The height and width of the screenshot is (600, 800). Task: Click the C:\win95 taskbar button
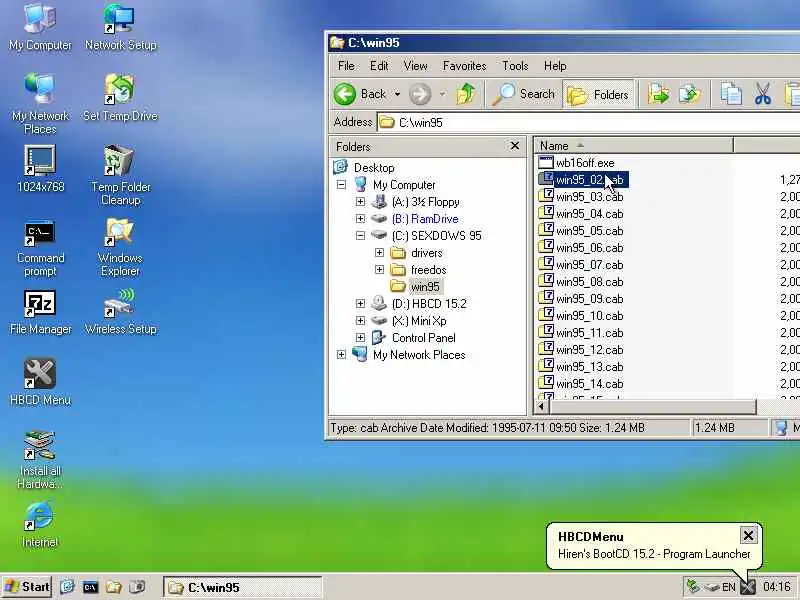tap(243, 587)
